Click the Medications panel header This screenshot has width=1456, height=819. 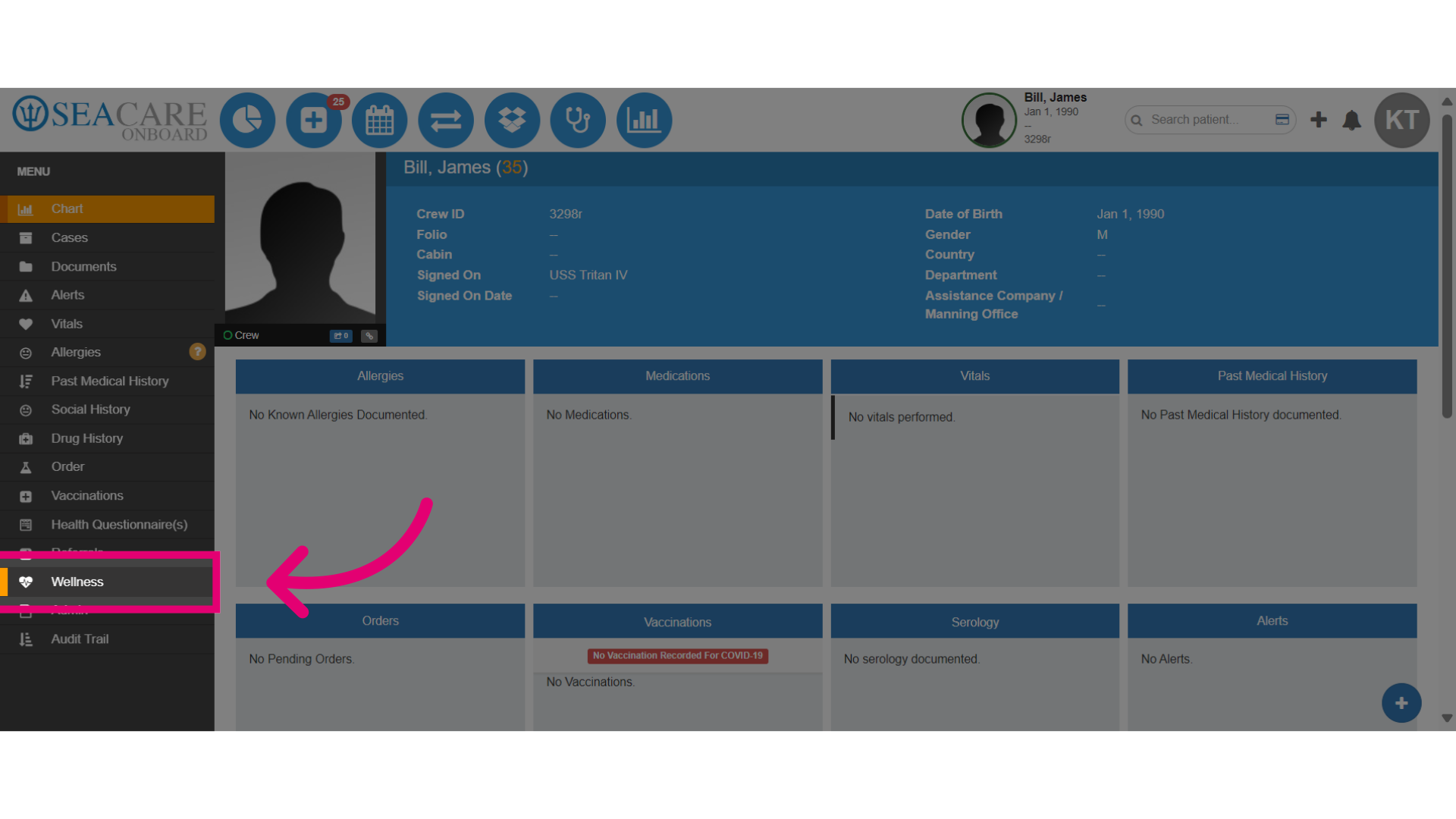(x=677, y=376)
